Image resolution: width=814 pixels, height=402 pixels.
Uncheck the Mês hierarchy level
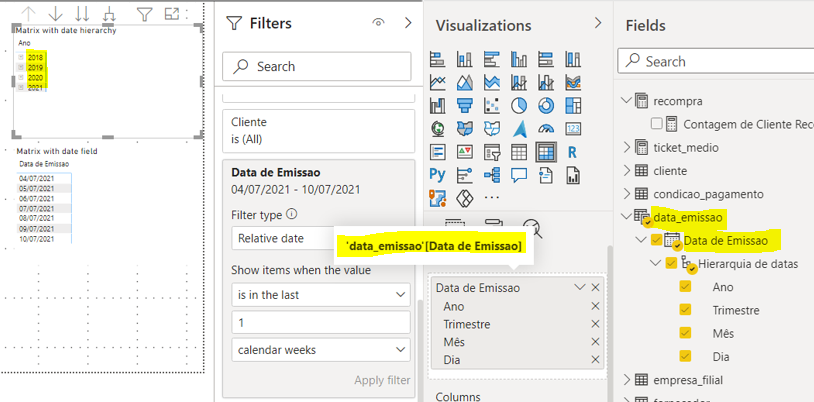click(x=685, y=333)
